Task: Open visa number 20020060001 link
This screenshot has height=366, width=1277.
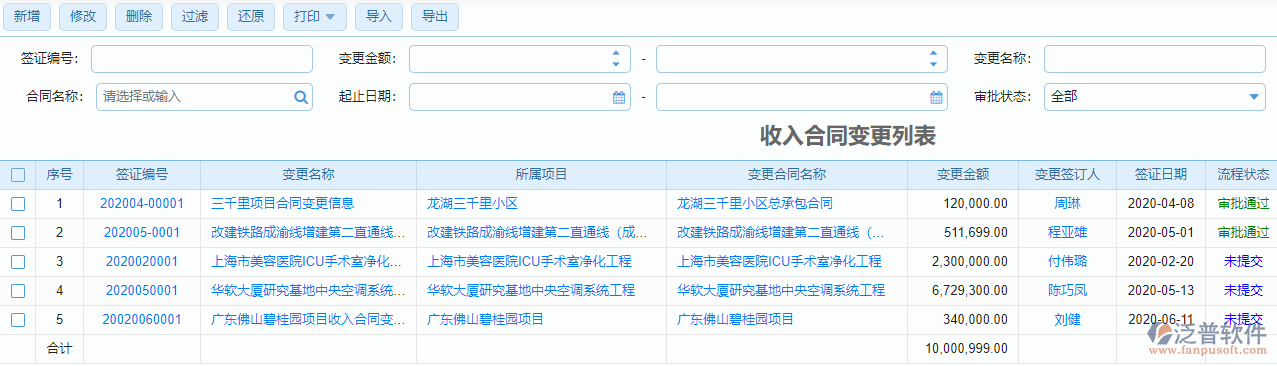Action: coord(142,320)
